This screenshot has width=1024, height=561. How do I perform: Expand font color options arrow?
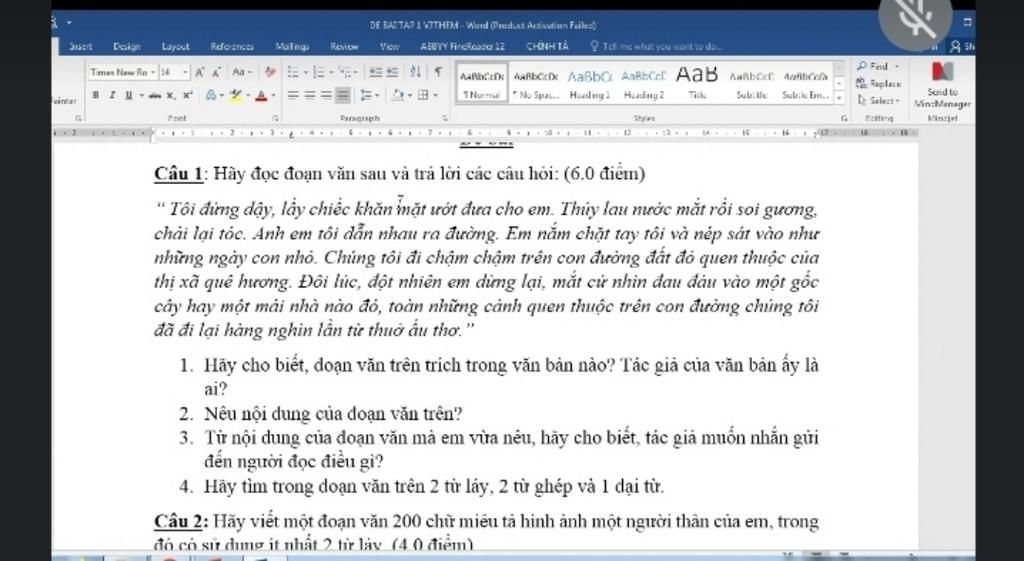273,95
